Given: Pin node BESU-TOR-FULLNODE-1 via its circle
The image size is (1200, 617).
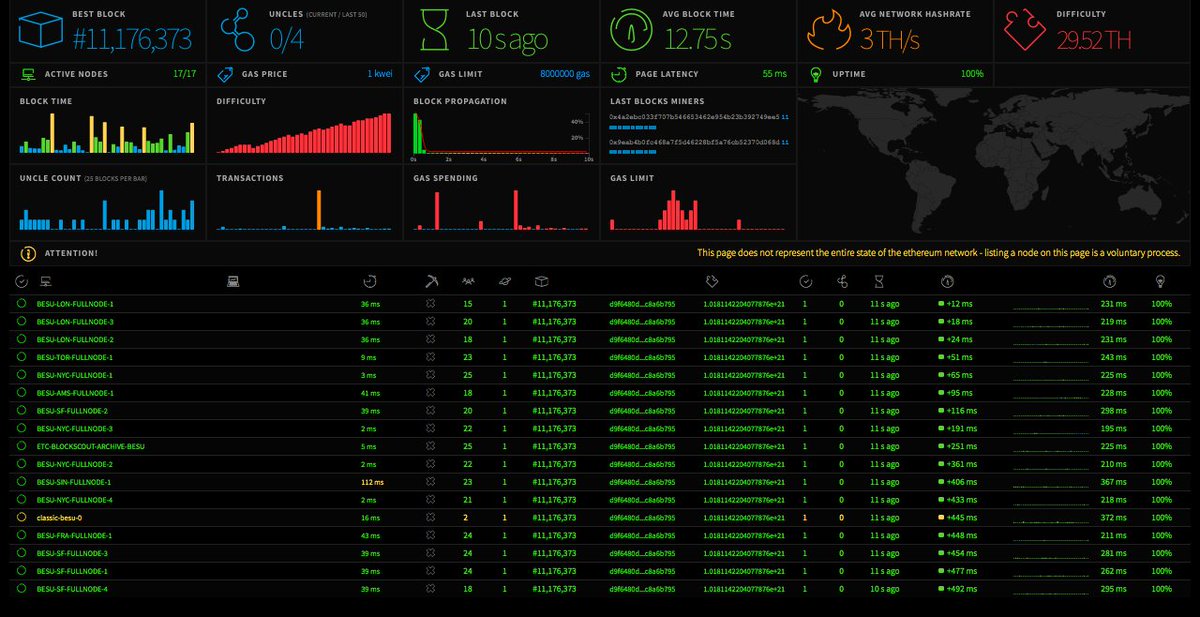Looking at the screenshot, I should point(21,357).
